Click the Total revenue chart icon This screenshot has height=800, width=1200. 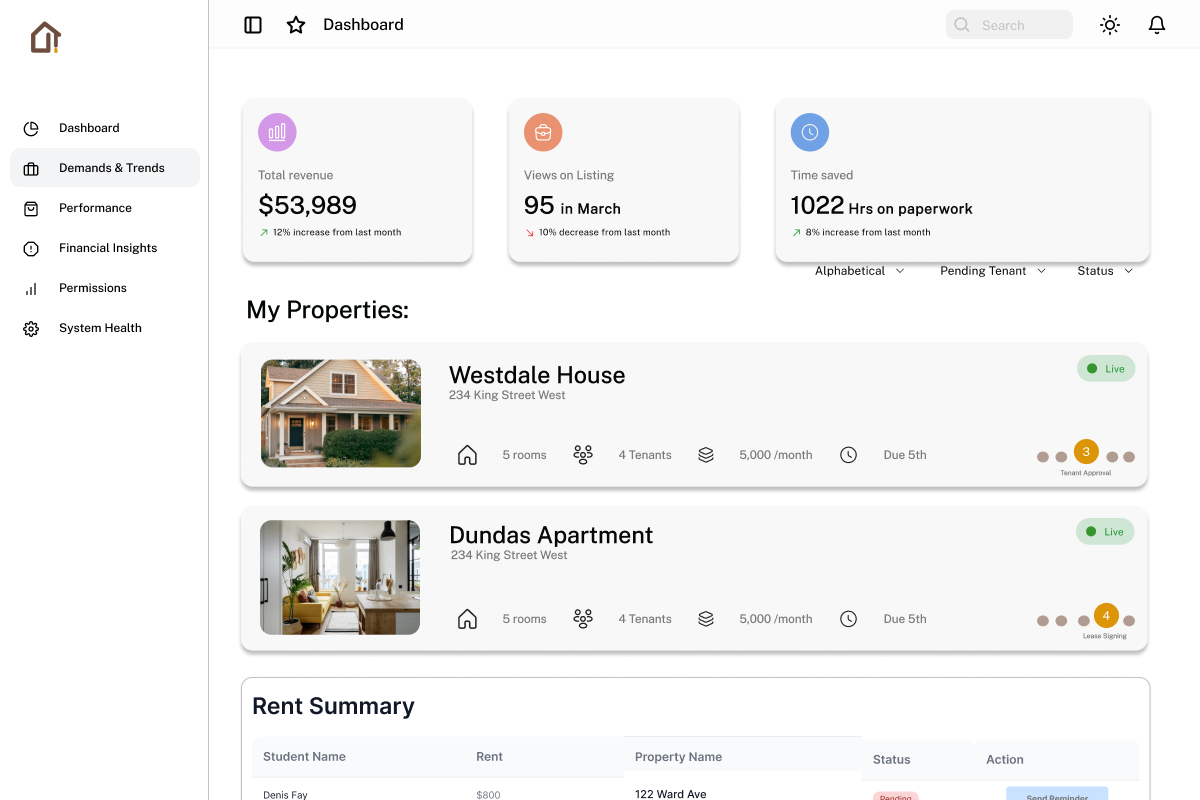click(277, 132)
